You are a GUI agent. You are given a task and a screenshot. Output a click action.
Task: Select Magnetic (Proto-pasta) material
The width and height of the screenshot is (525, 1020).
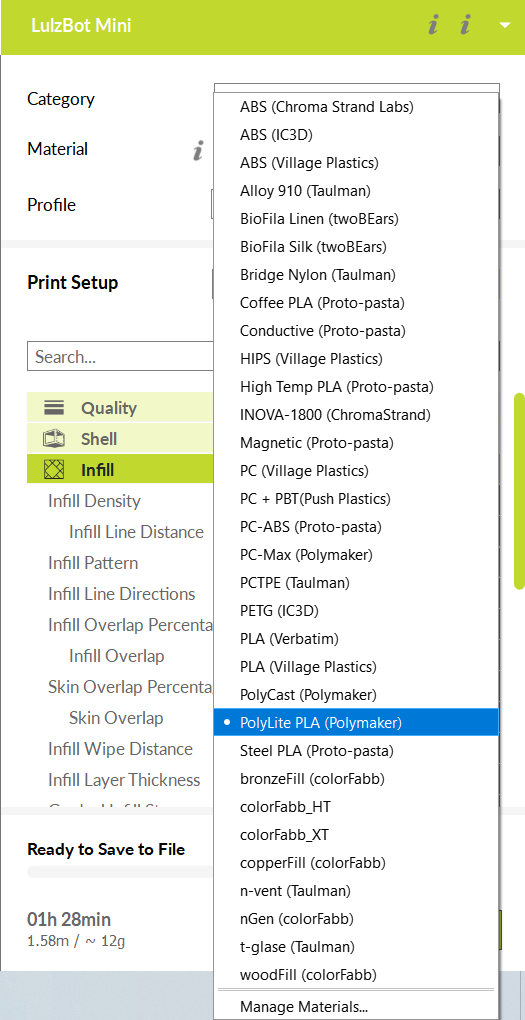pos(357,442)
